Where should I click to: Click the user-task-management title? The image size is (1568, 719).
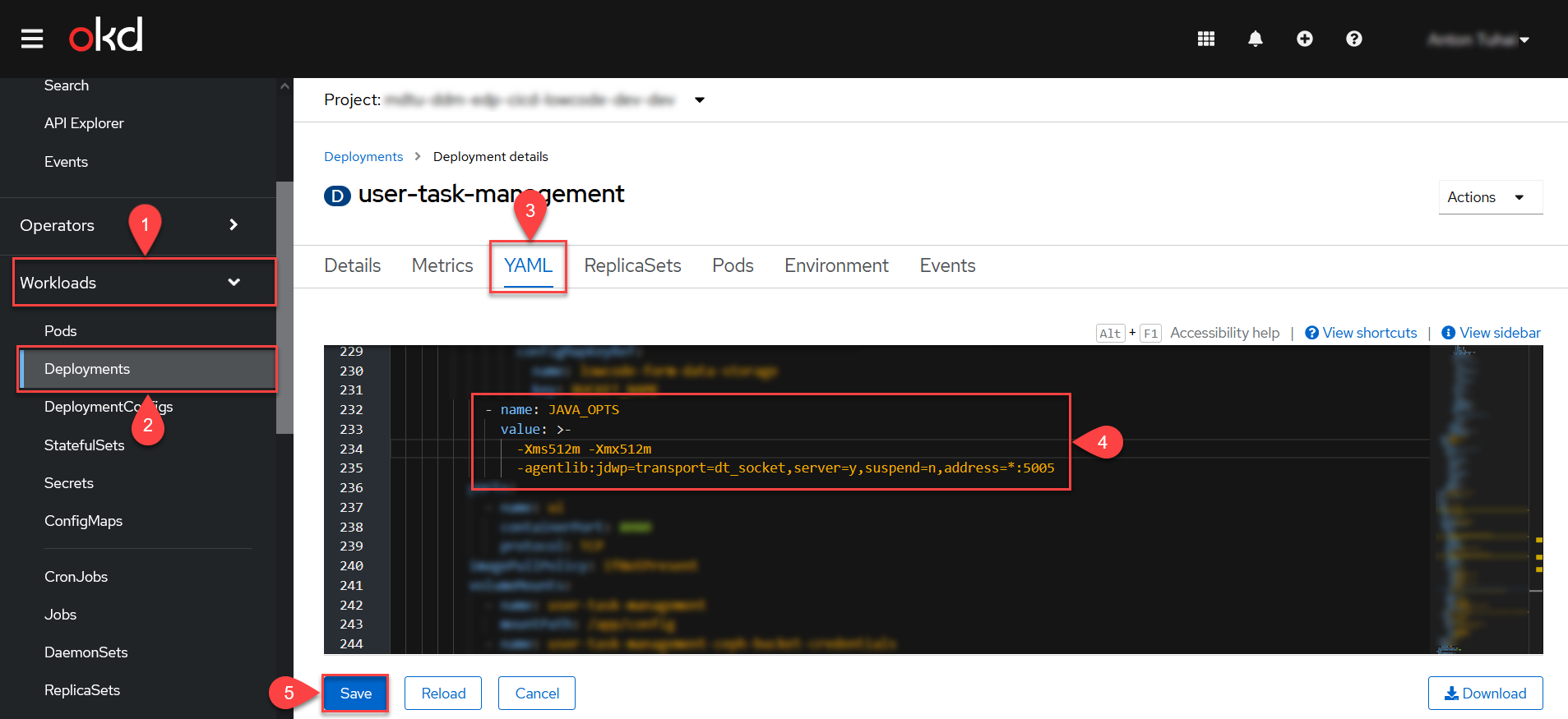(x=491, y=194)
